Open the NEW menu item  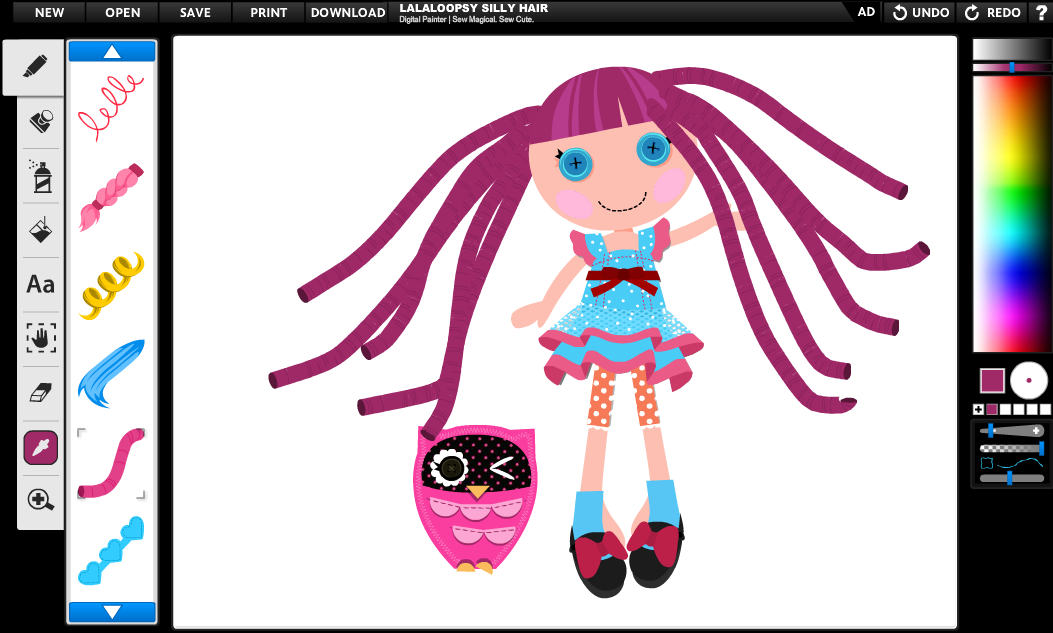click(49, 12)
